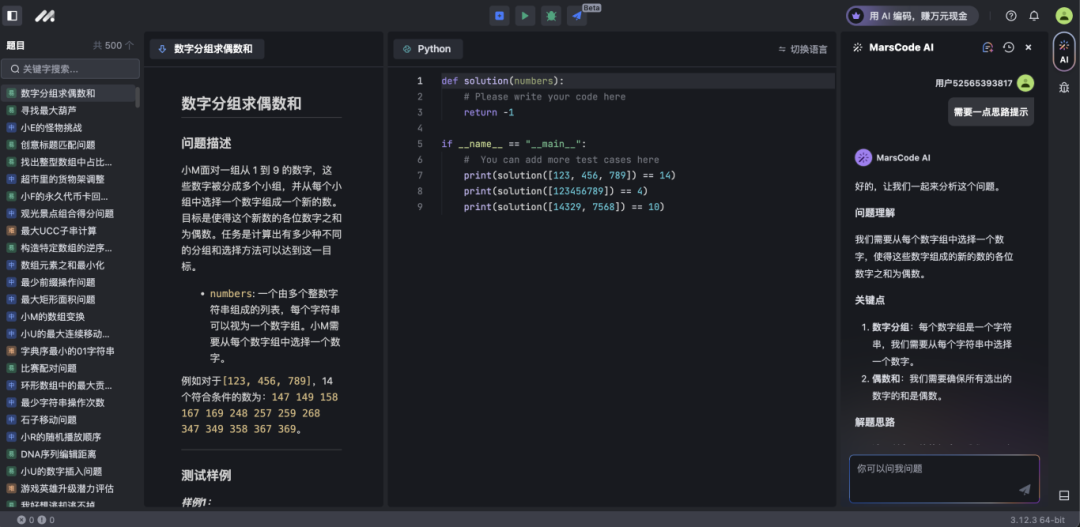The height and width of the screenshot is (527, 1080).
Task: Open problem 小M的数组变换
Action: tap(69, 317)
